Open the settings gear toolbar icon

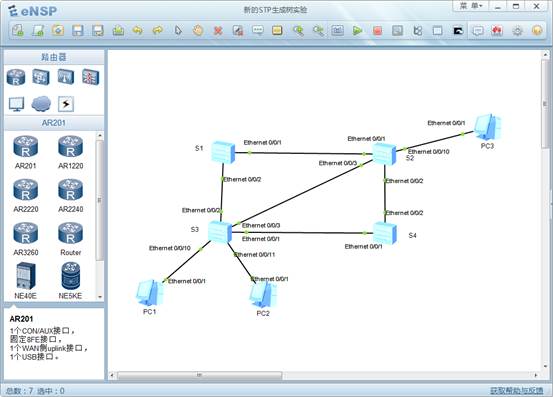tap(517, 31)
